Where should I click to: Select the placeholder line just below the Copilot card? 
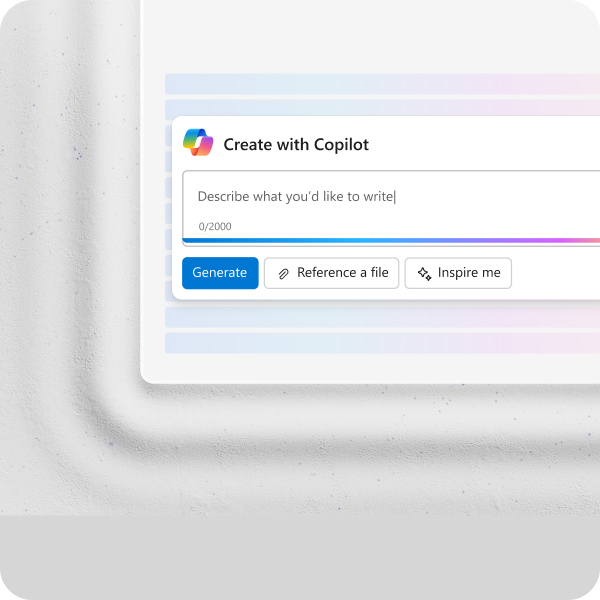[x=382, y=317]
